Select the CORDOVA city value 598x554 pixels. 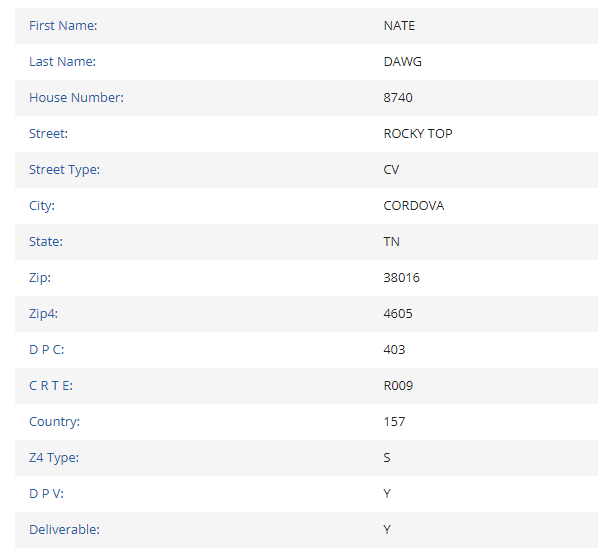(413, 206)
